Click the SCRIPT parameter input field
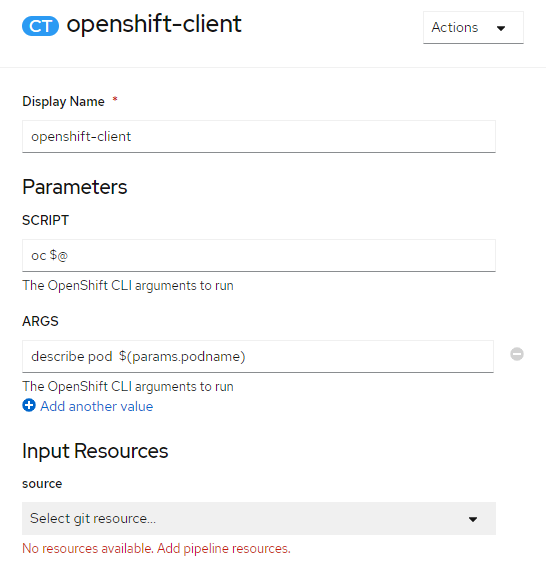The width and height of the screenshot is (546, 584). pos(259,256)
